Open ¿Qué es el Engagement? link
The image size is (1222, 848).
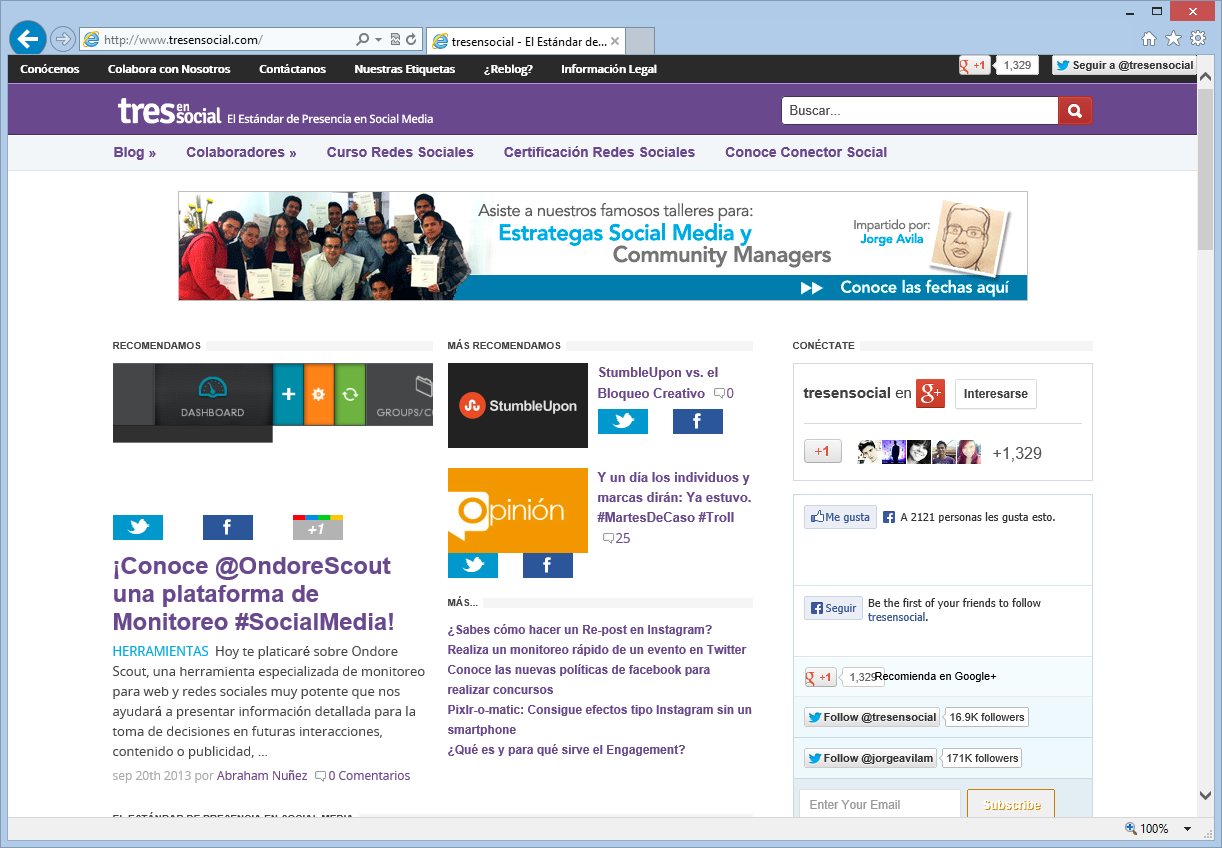[567, 749]
